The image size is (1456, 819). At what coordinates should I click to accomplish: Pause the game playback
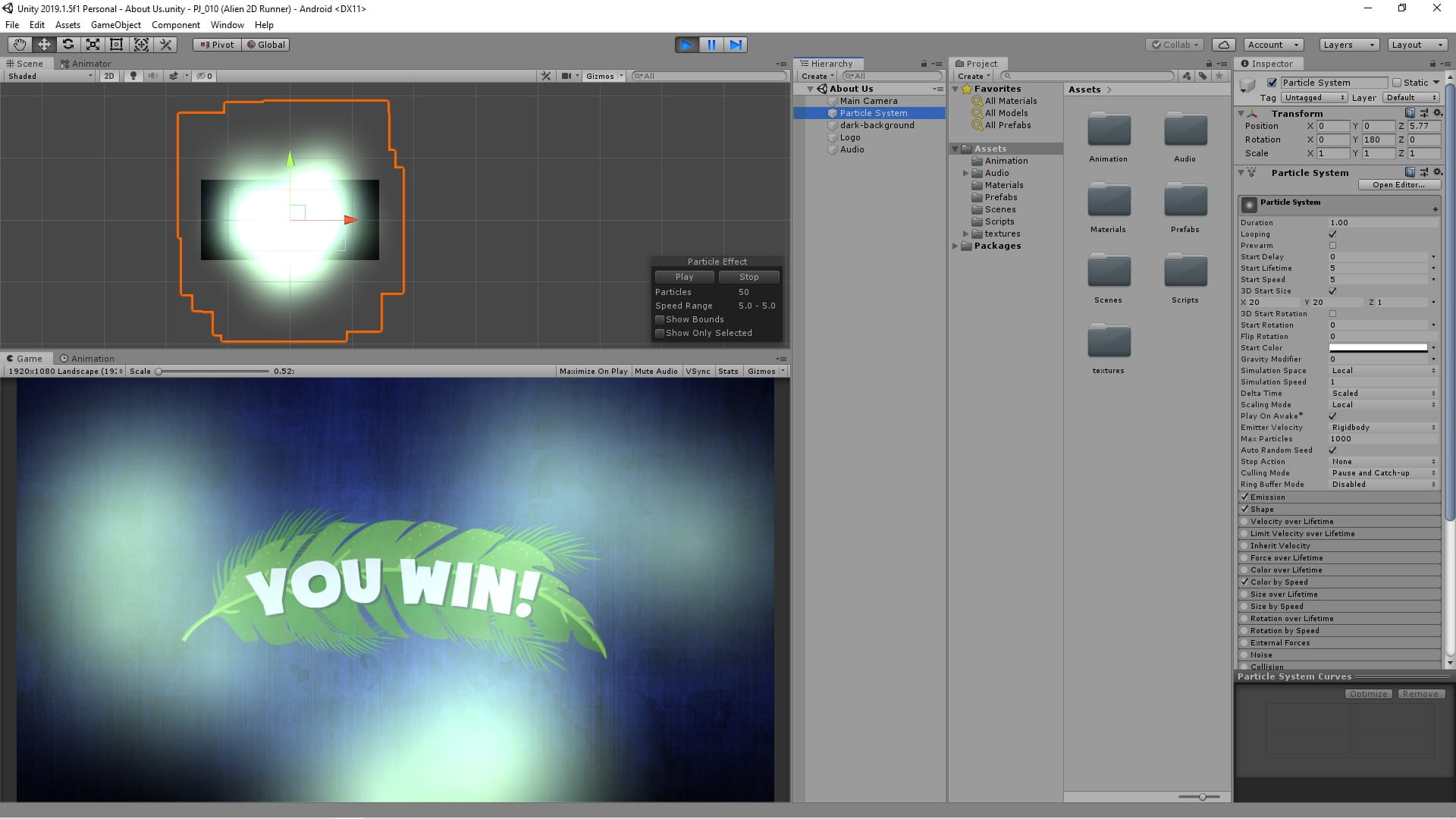pyautogui.click(x=711, y=45)
